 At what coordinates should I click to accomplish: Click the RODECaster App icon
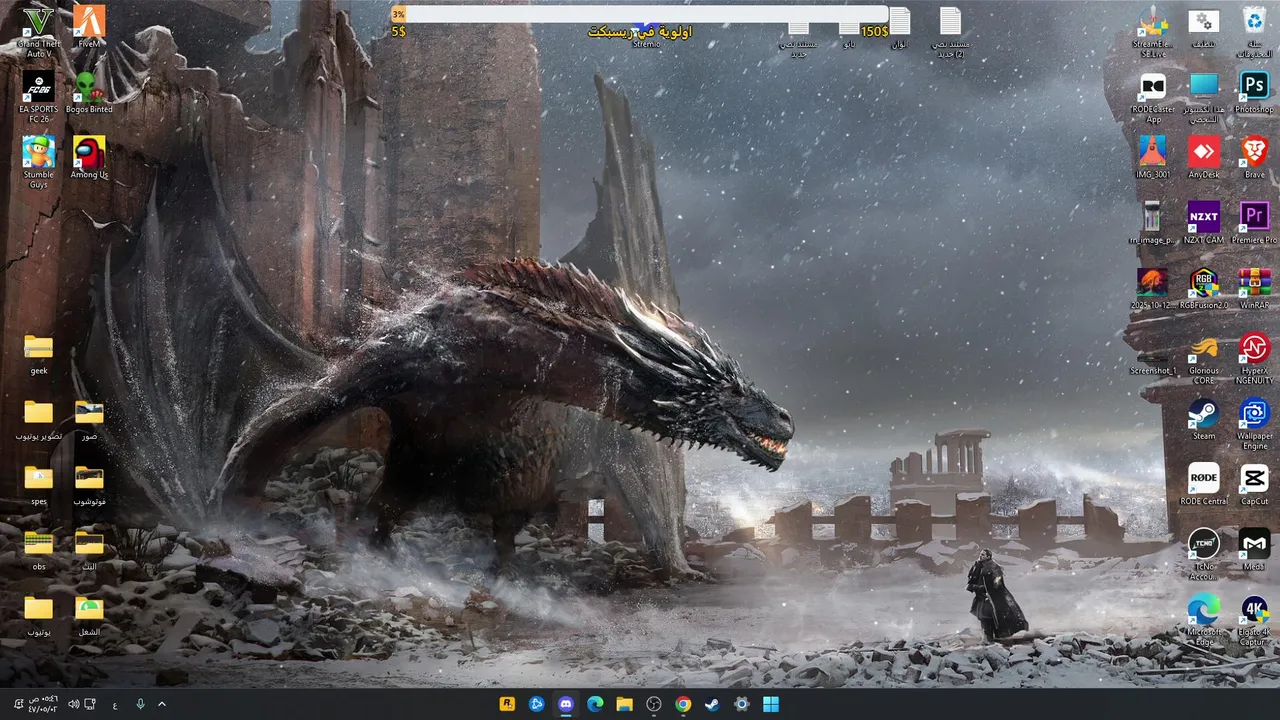point(1153,97)
